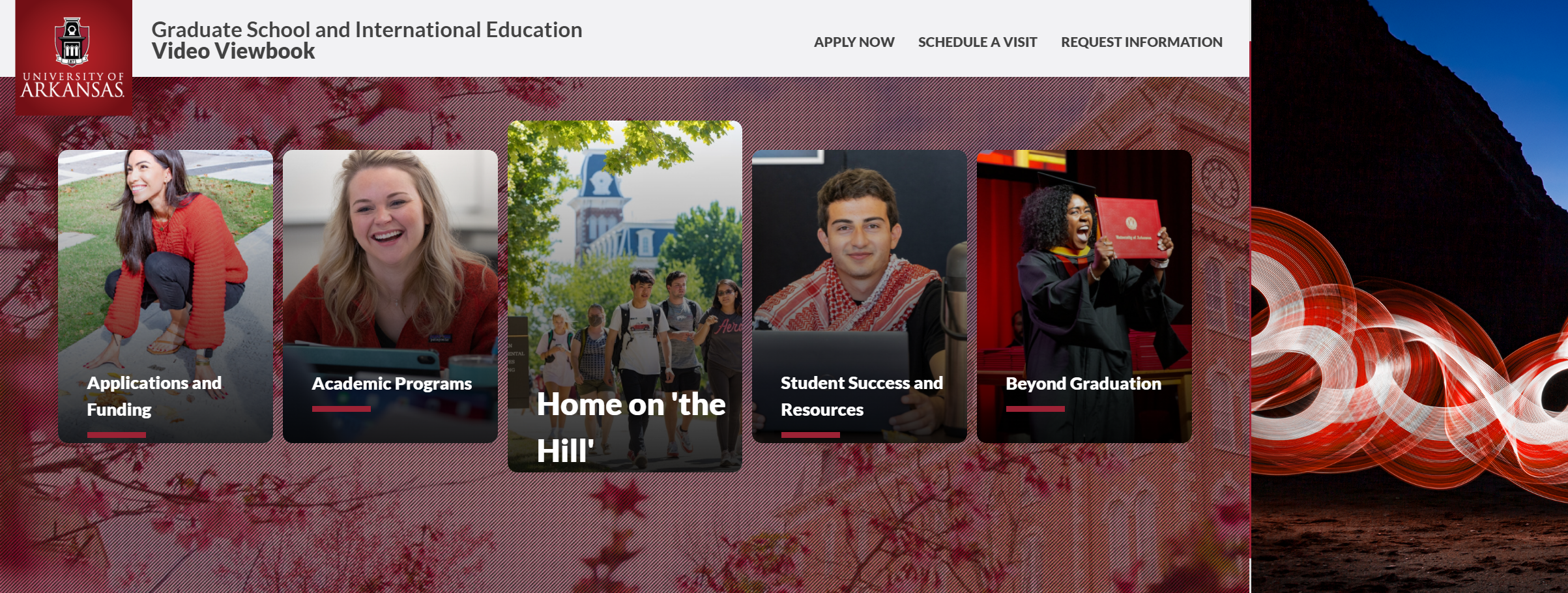Click the Old Main tower emblem in logo
The height and width of the screenshot is (593, 1568).
(x=72, y=42)
